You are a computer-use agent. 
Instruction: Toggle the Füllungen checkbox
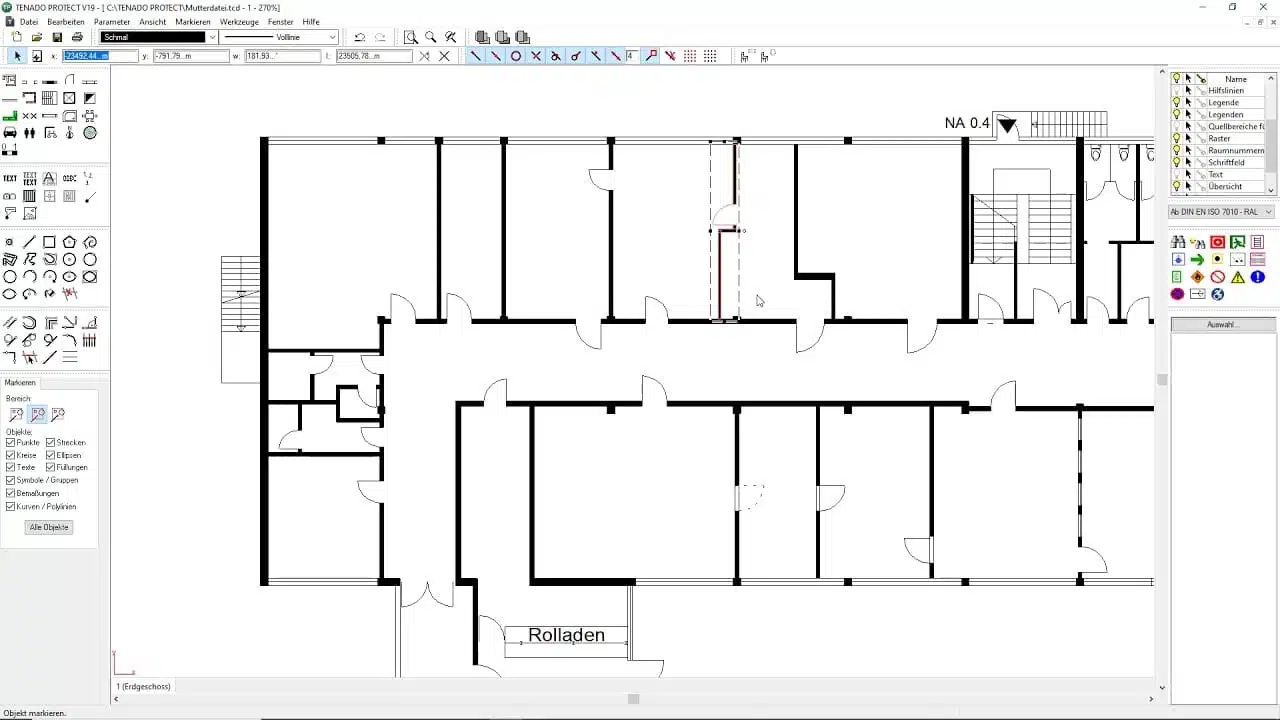pyautogui.click(x=51, y=467)
